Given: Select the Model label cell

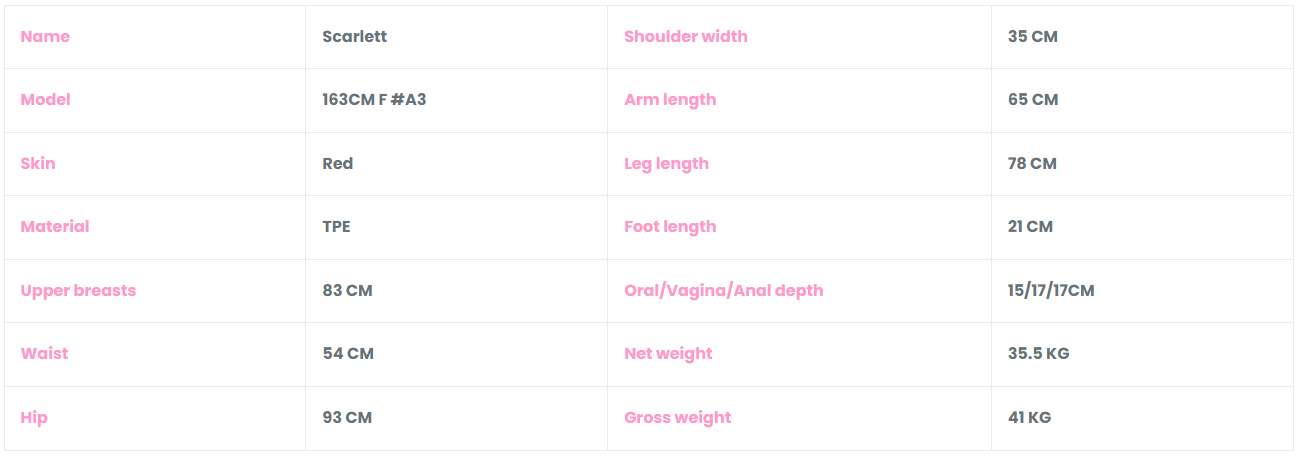Looking at the screenshot, I should (46, 100).
